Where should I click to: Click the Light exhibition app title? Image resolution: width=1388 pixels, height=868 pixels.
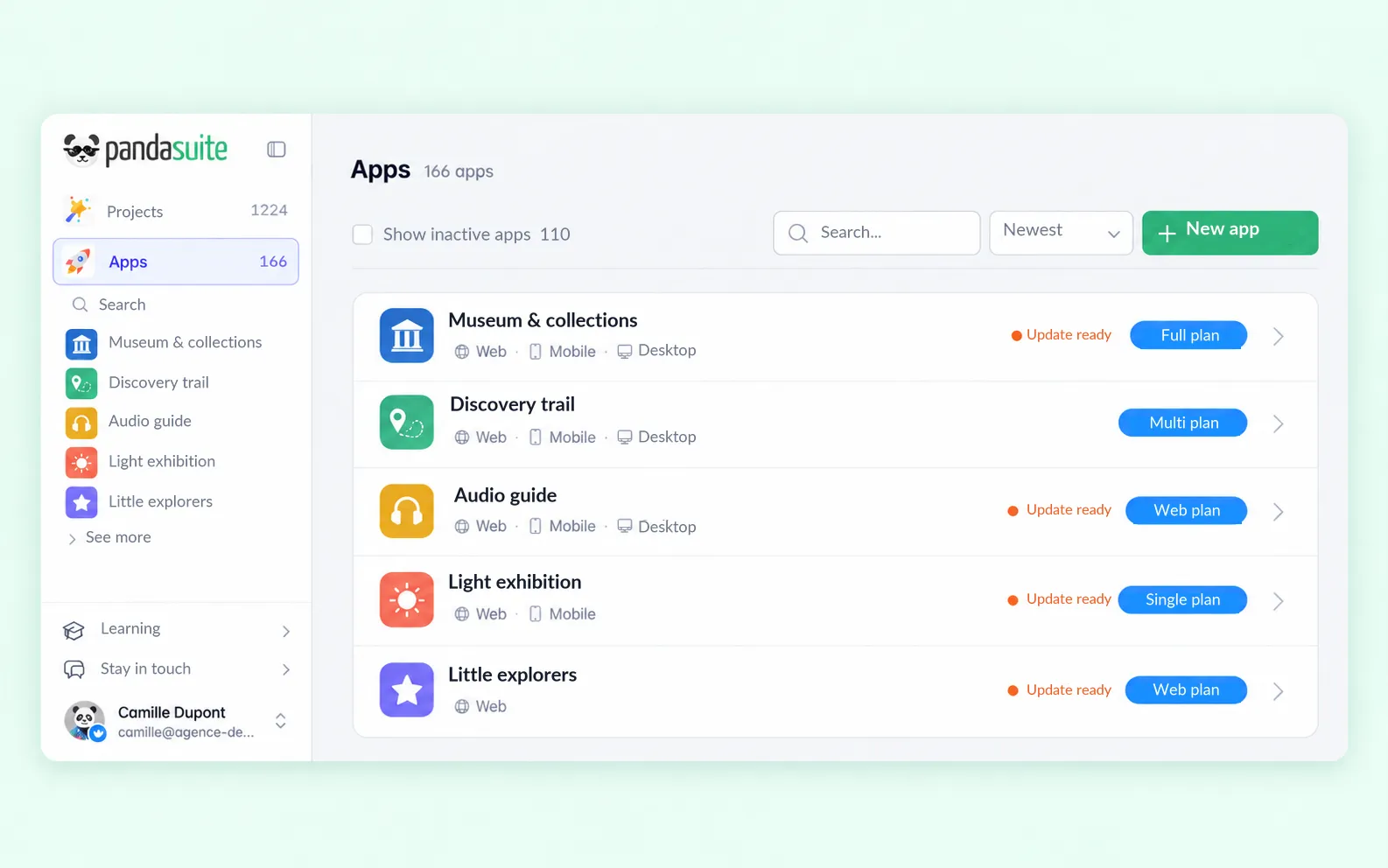tap(515, 582)
